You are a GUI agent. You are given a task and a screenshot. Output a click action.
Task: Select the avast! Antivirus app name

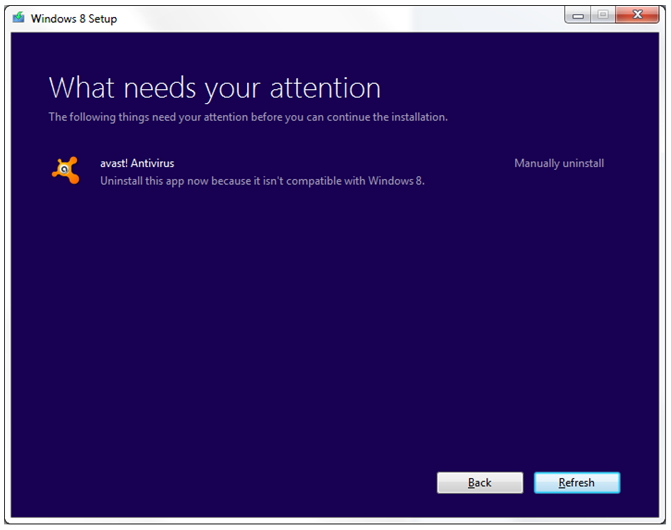137,163
